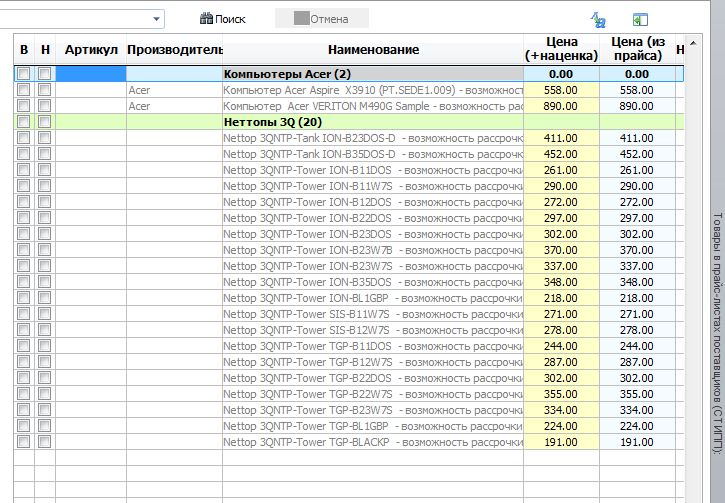Click the В column header
This screenshot has height=503, width=725.
[24, 49]
